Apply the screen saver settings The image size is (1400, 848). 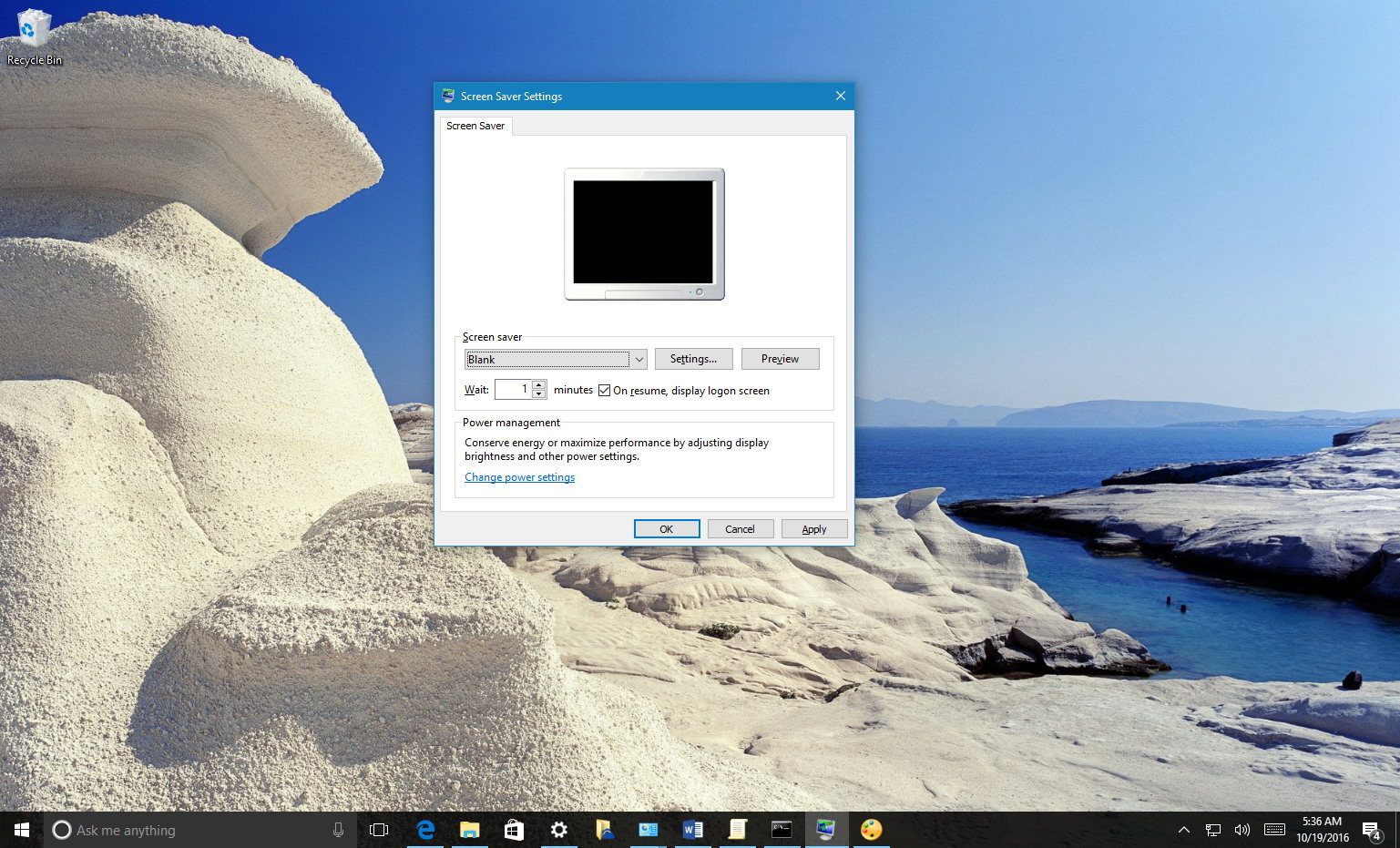[813, 528]
